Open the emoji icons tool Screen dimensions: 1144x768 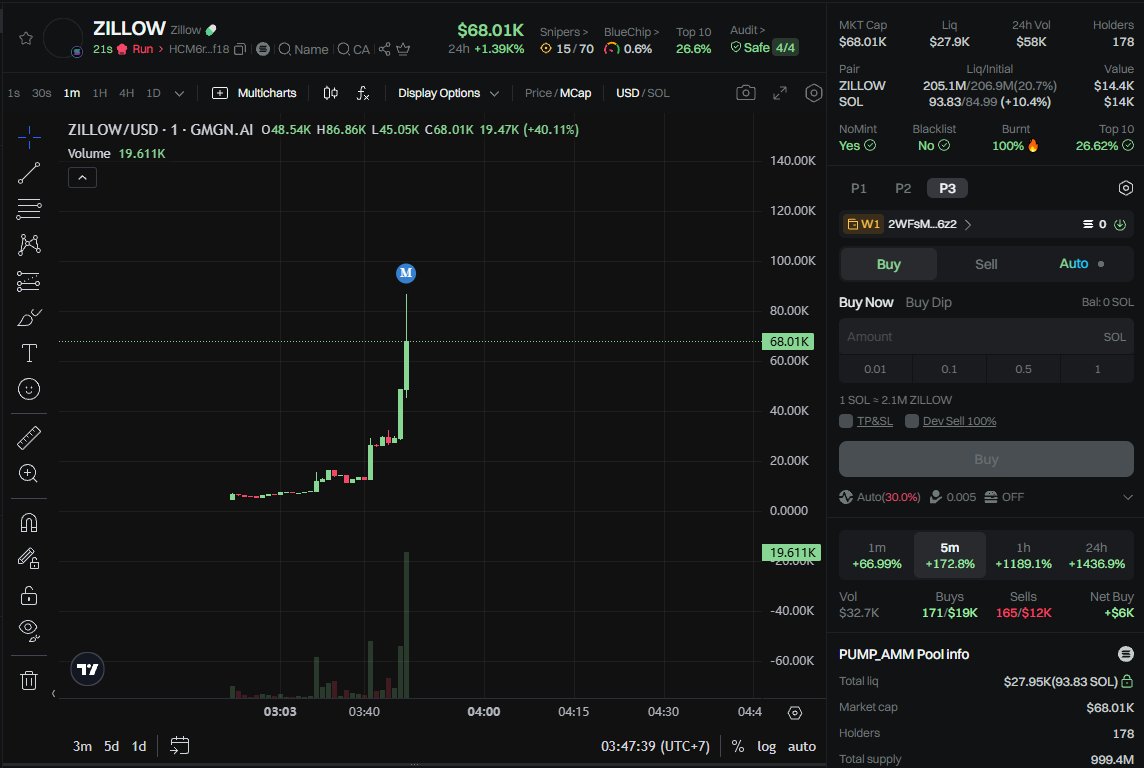(29, 389)
